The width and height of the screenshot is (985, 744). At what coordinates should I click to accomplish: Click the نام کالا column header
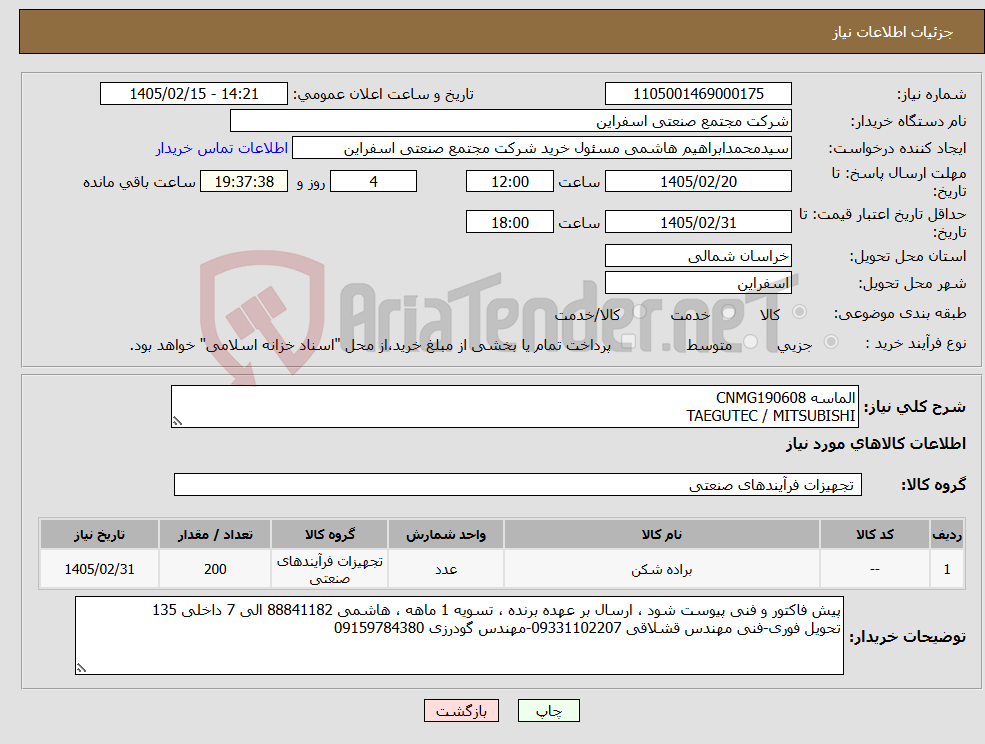(x=661, y=534)
